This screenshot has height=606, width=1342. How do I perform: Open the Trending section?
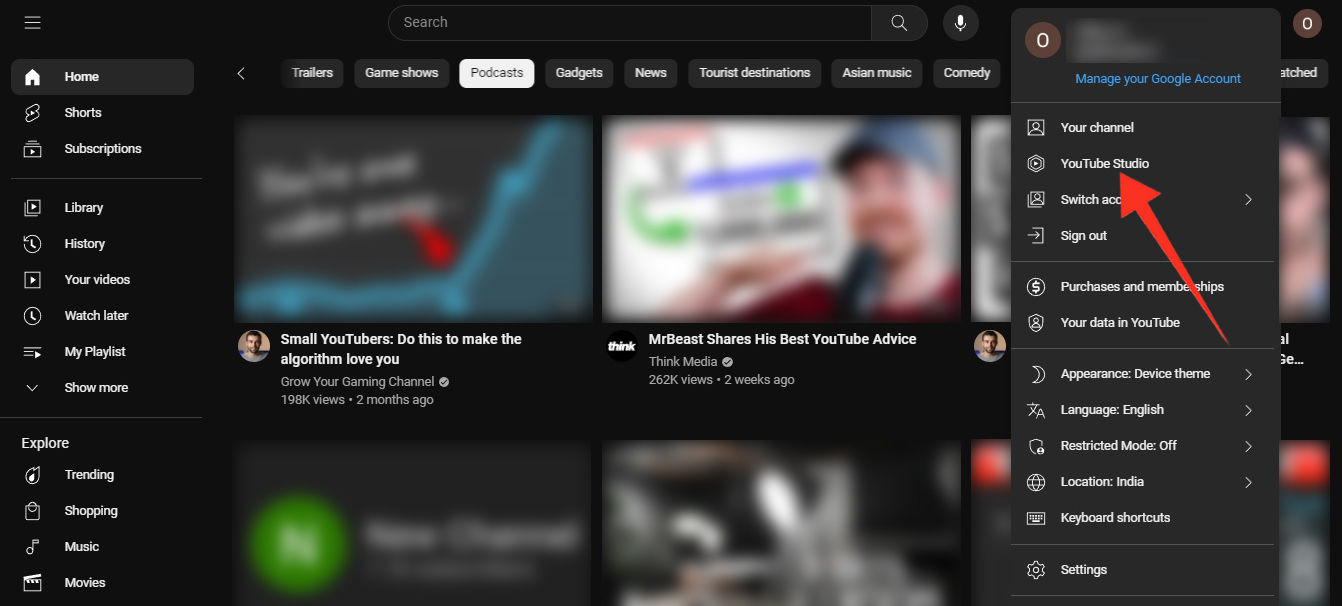89,474
